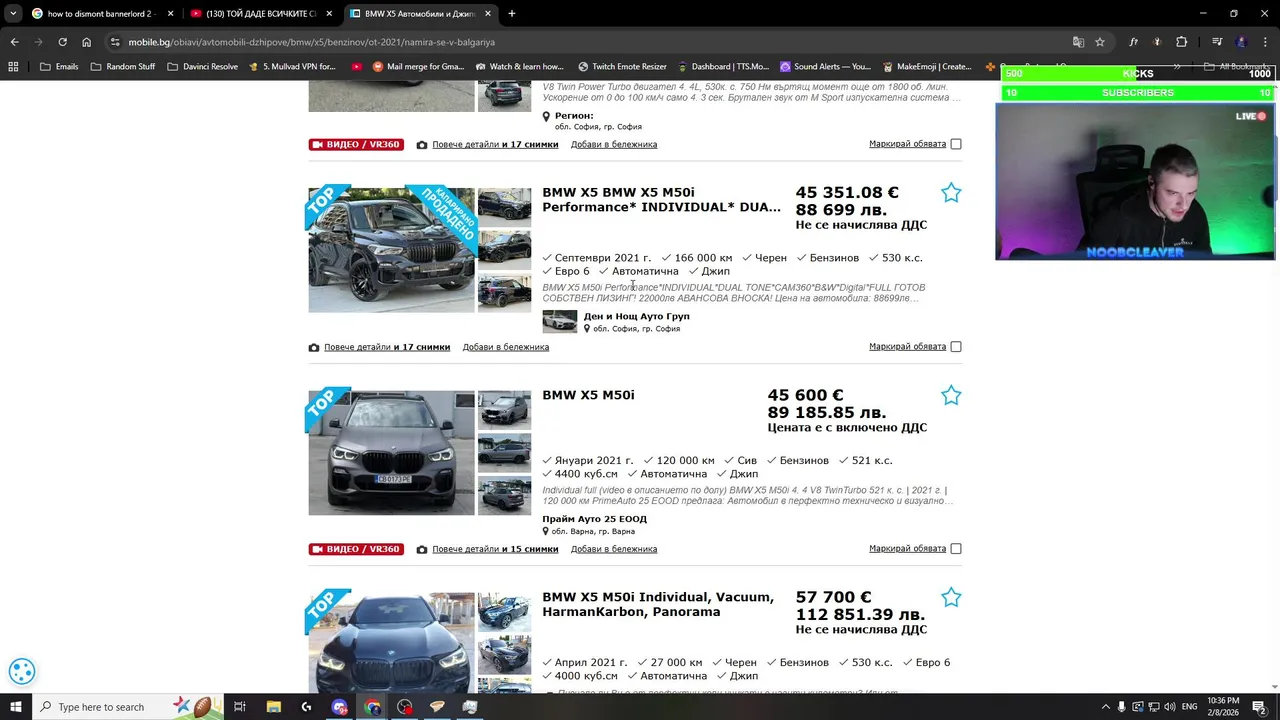Click the Ден и Нощ dealer logo thumbnail
Viewport: 1280px width, 720px height.
click(560, 321)
